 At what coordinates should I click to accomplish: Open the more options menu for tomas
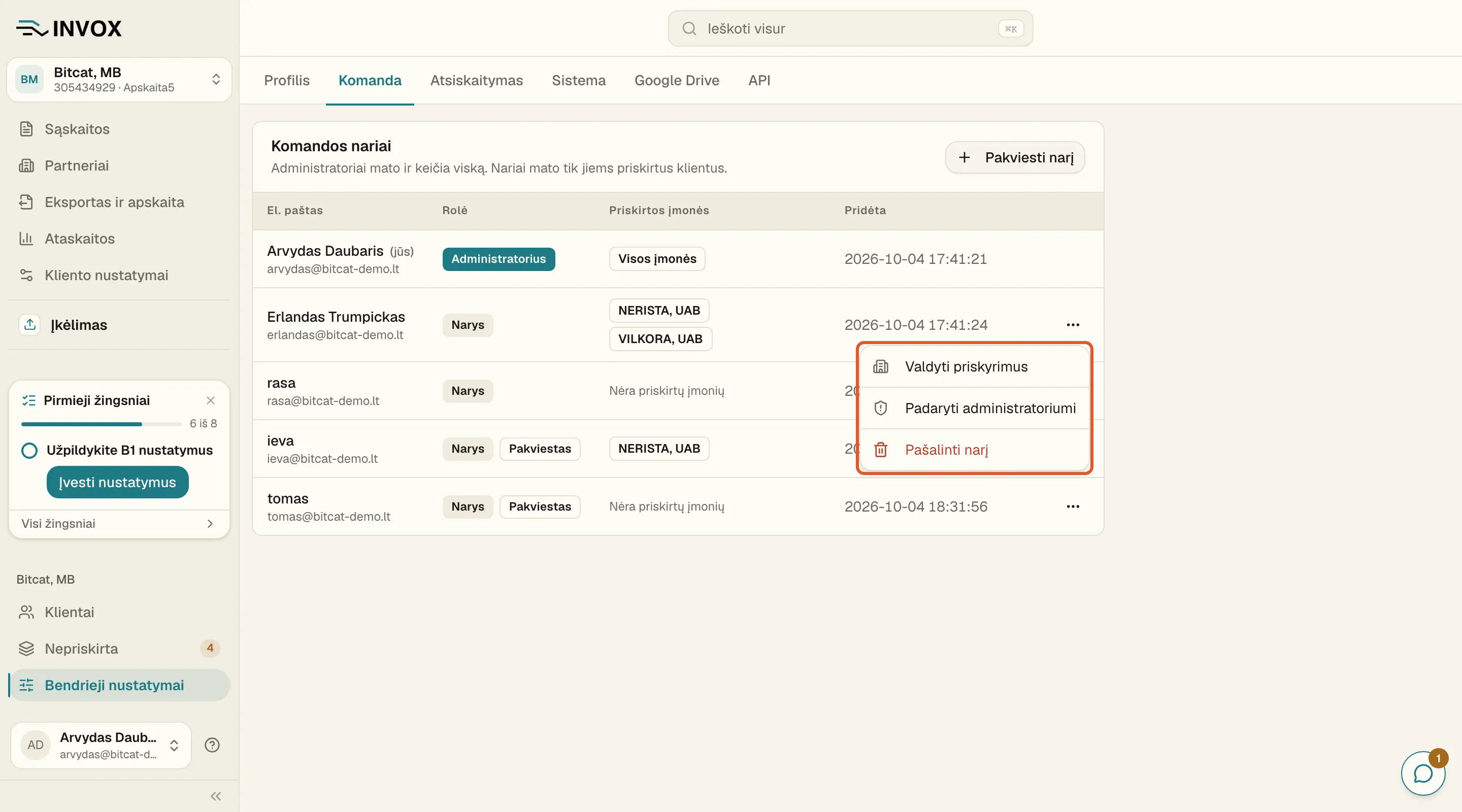pyautogui.click(x=1073, y=506)
